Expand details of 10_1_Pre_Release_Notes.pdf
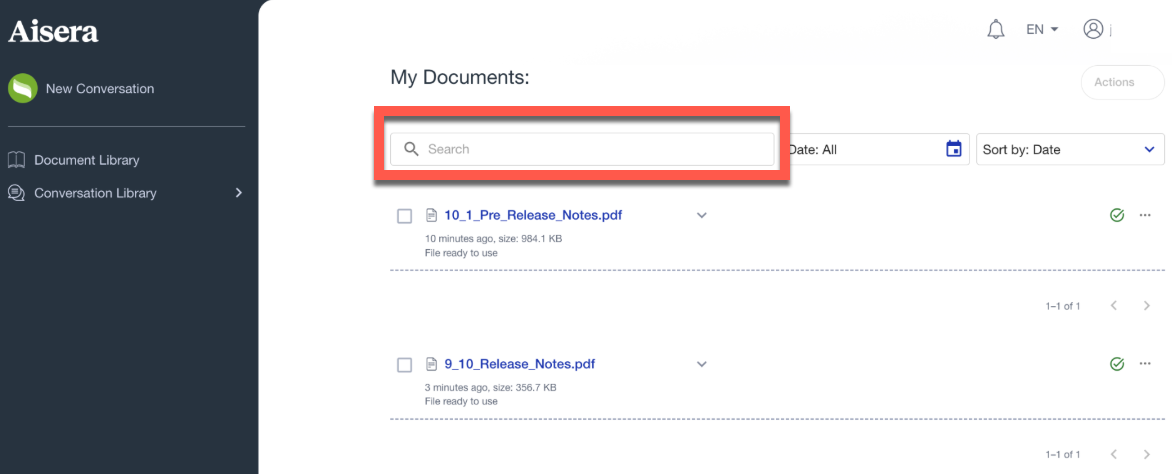1172x474 pixels. point(702,215)
